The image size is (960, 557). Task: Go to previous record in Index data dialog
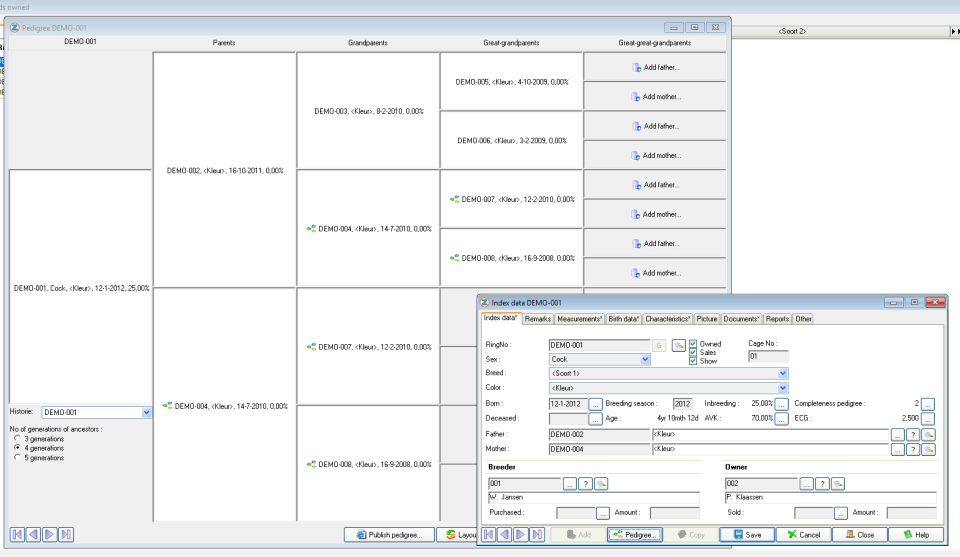click(504, 534)
